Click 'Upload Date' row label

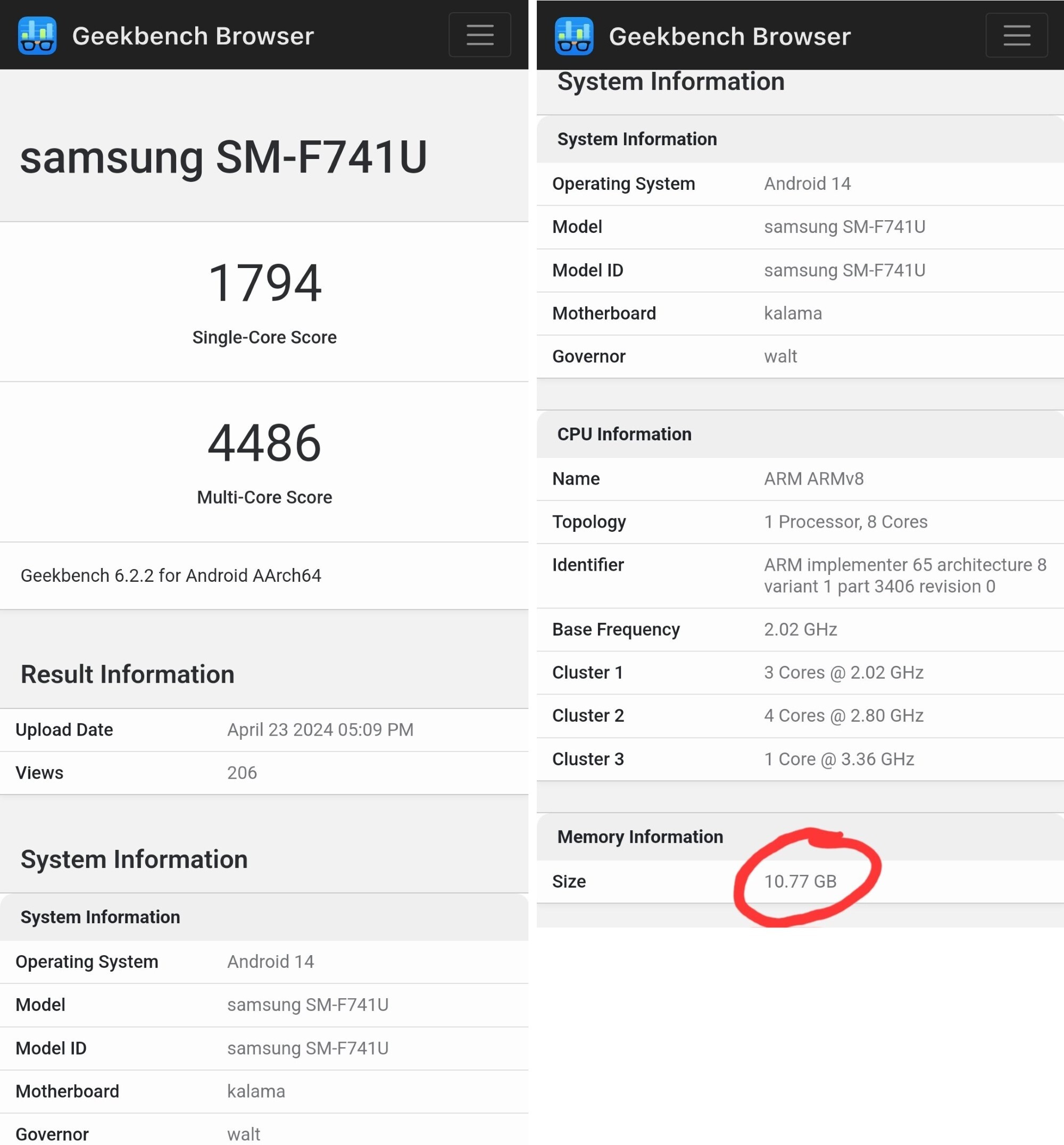click(x=64, y=730)
